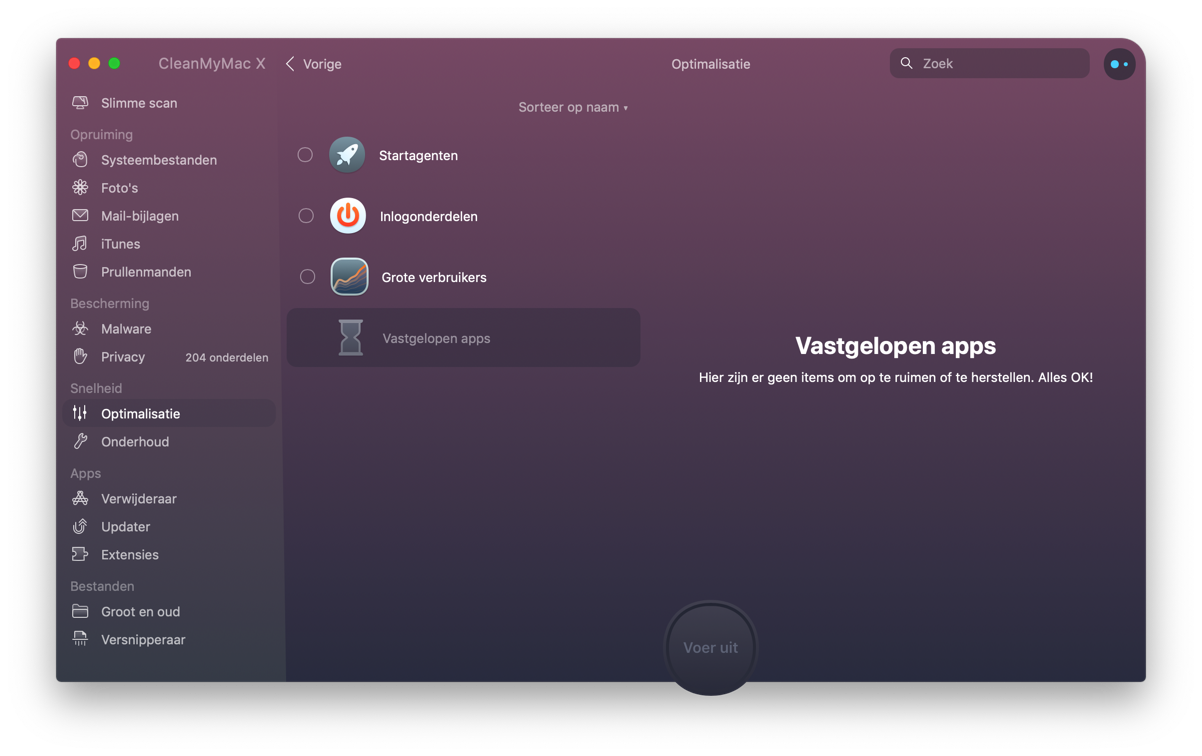Screen dimensions: 1202x756
Task: Click the Groot en oud folder icon
Action: click(x=80, y=612)
